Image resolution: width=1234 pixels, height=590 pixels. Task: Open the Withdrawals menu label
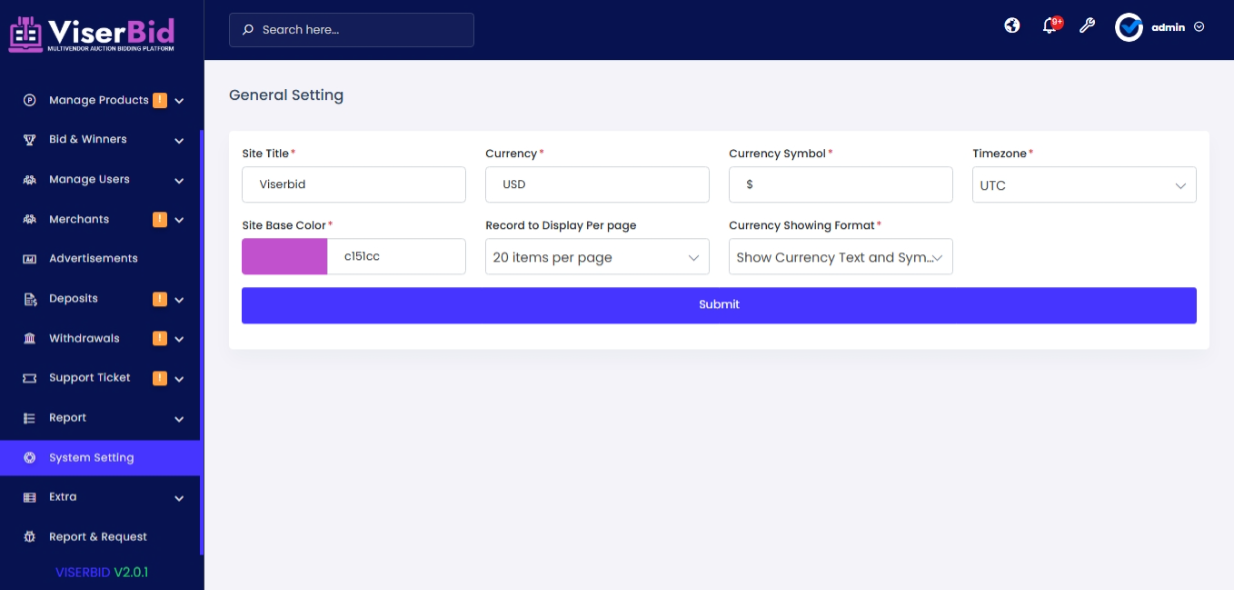click(x=84, y=338)
